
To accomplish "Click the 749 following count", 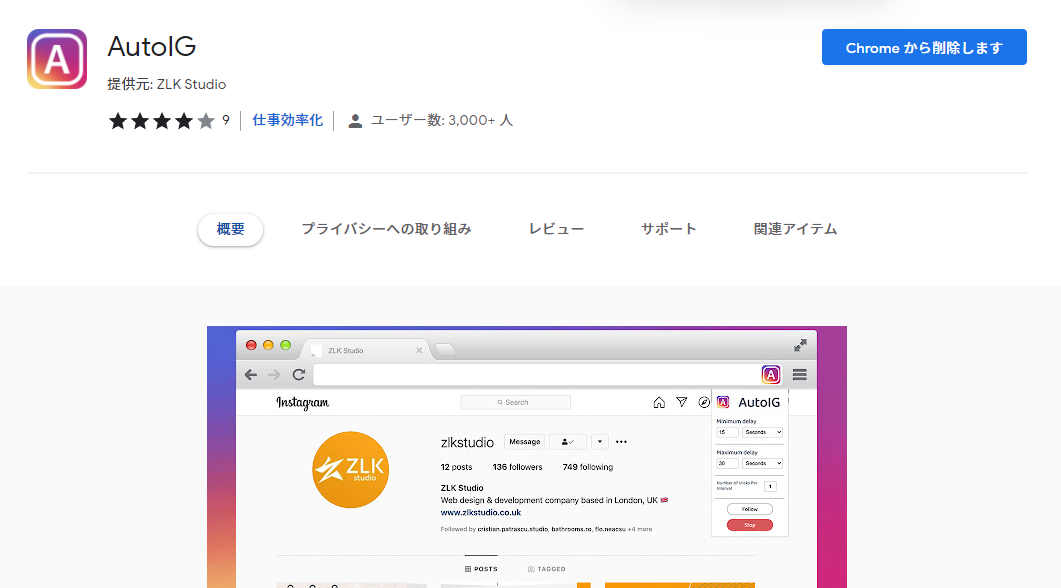I will [587, 467].
